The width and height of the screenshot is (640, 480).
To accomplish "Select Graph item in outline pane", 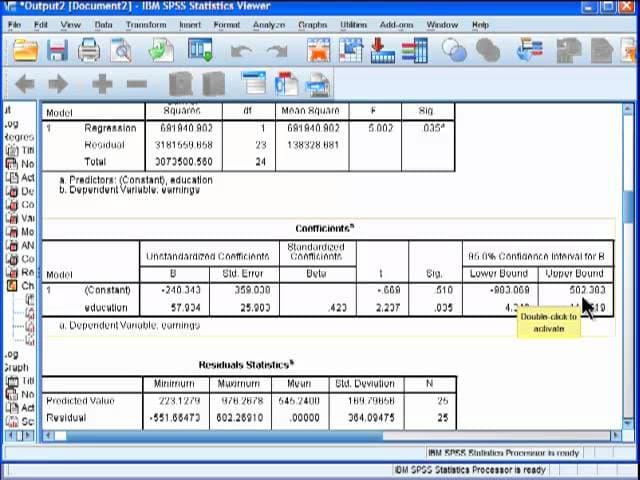I will coord(16,367).
